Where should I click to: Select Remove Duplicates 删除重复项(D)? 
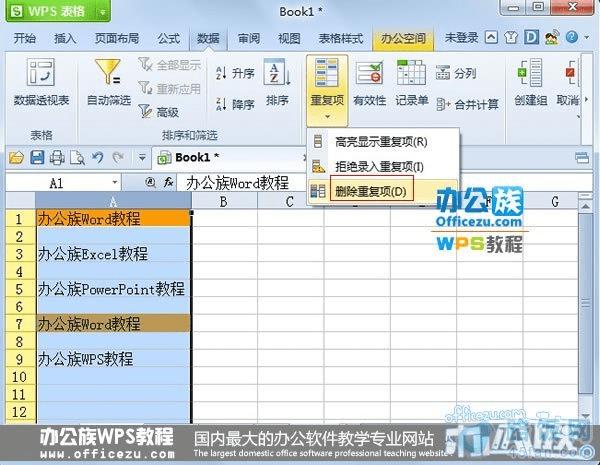pos(383,191)
